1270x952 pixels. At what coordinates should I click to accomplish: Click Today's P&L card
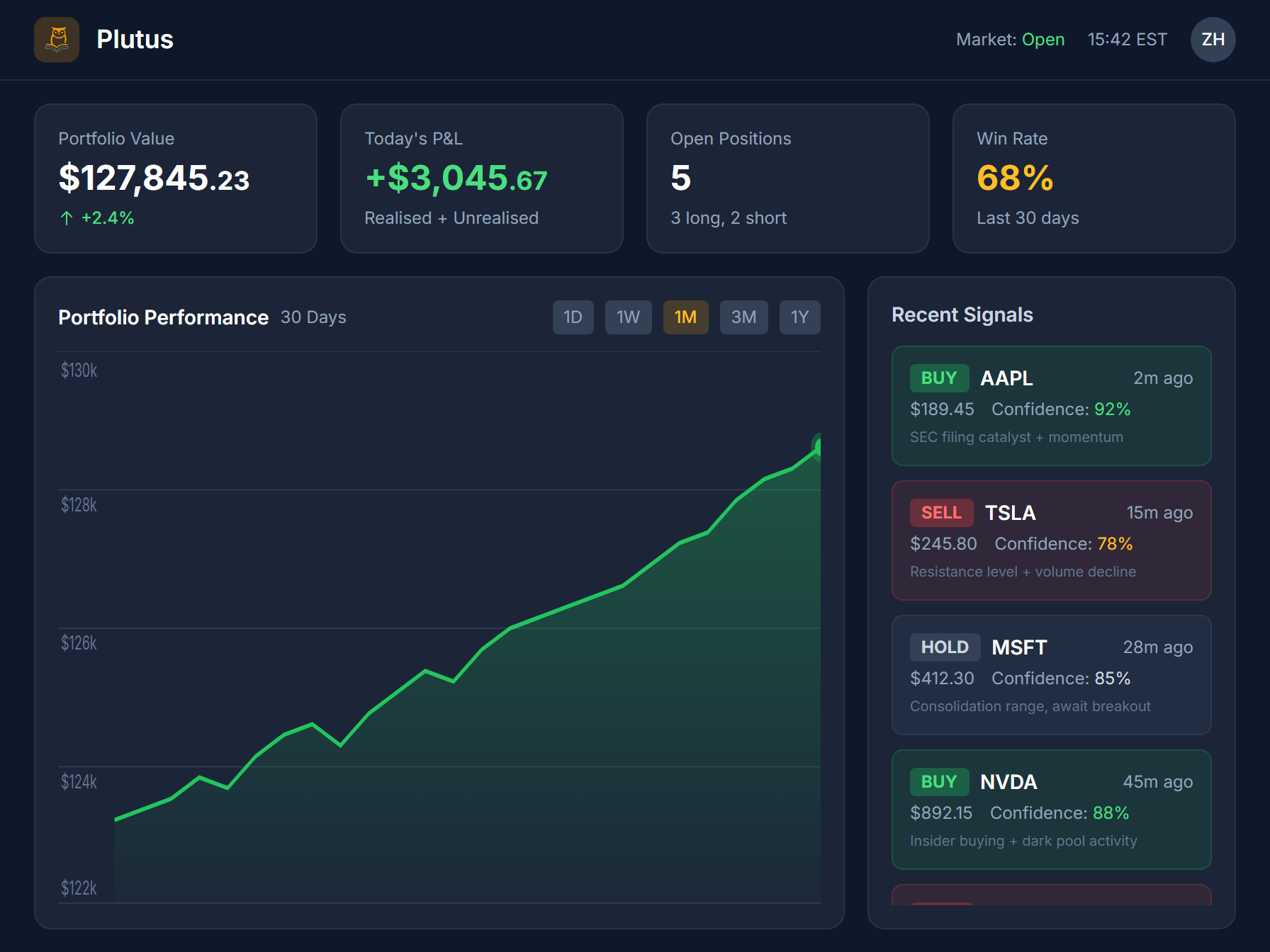click(482, 178)
